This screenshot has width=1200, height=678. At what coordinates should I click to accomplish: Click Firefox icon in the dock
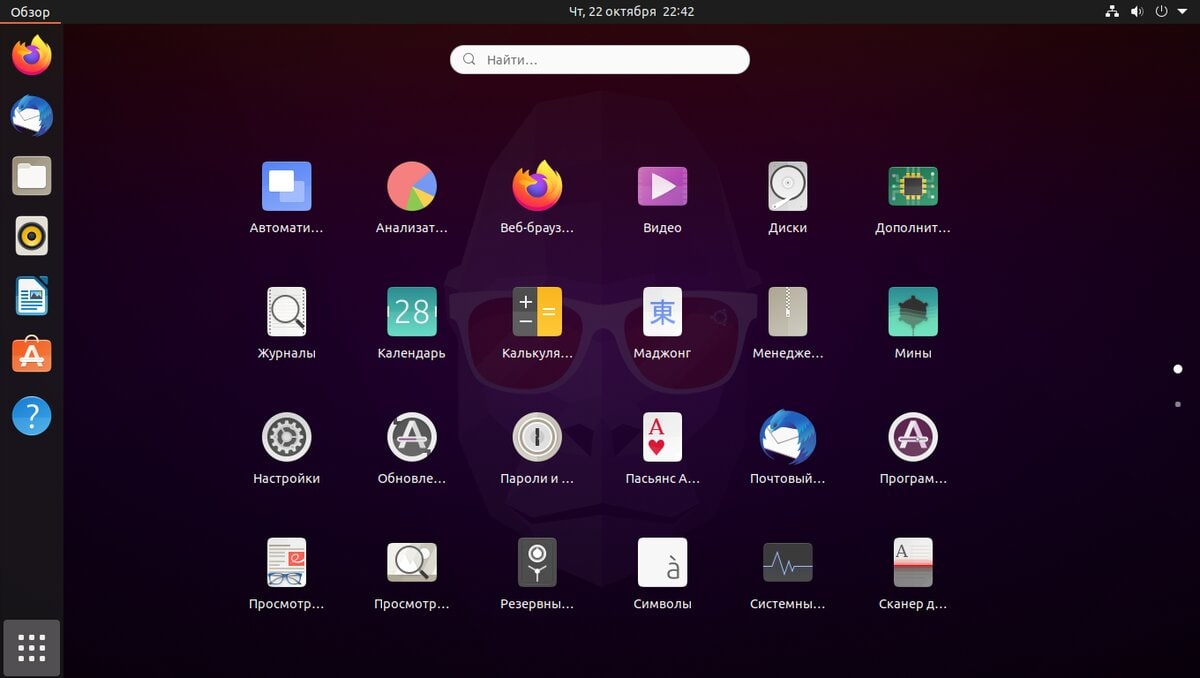click(32, 55)
